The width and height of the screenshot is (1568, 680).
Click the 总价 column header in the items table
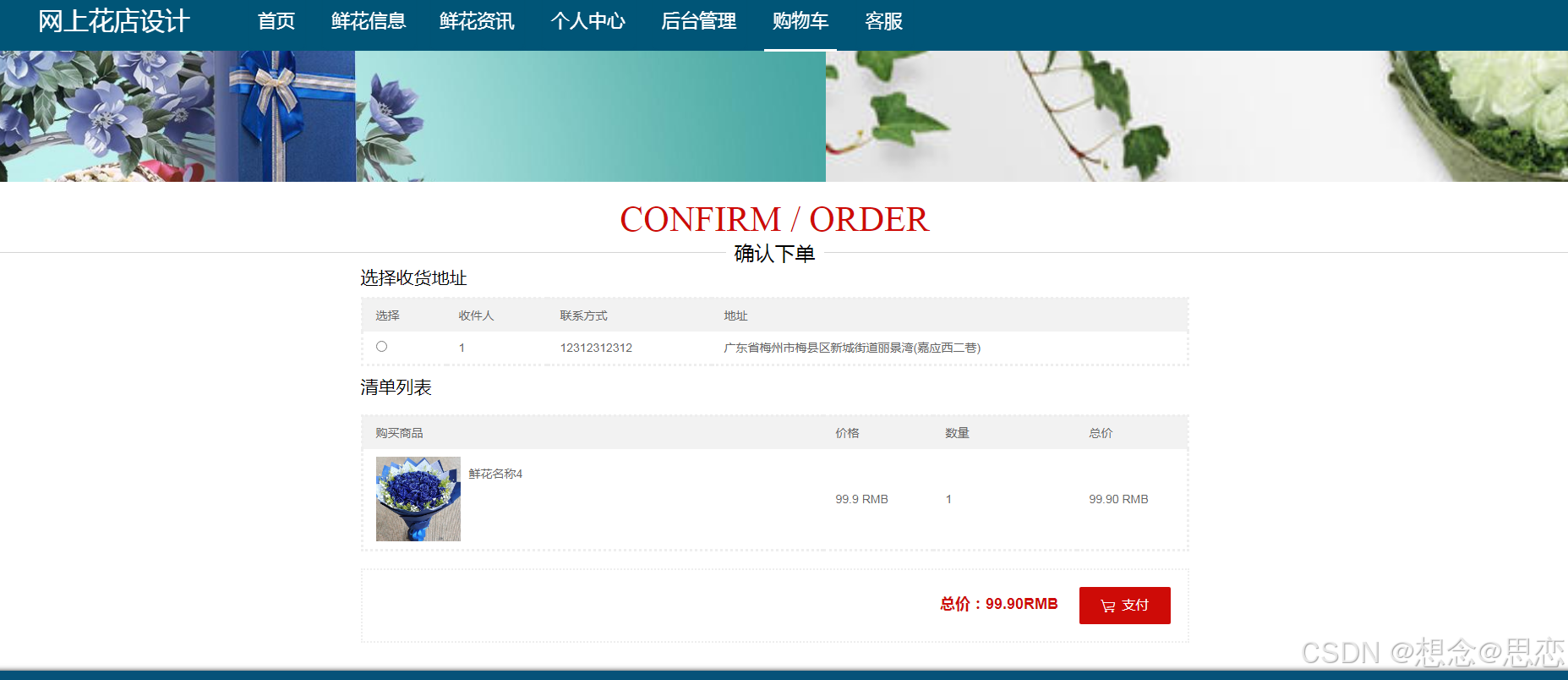(x=1101, y=433)
